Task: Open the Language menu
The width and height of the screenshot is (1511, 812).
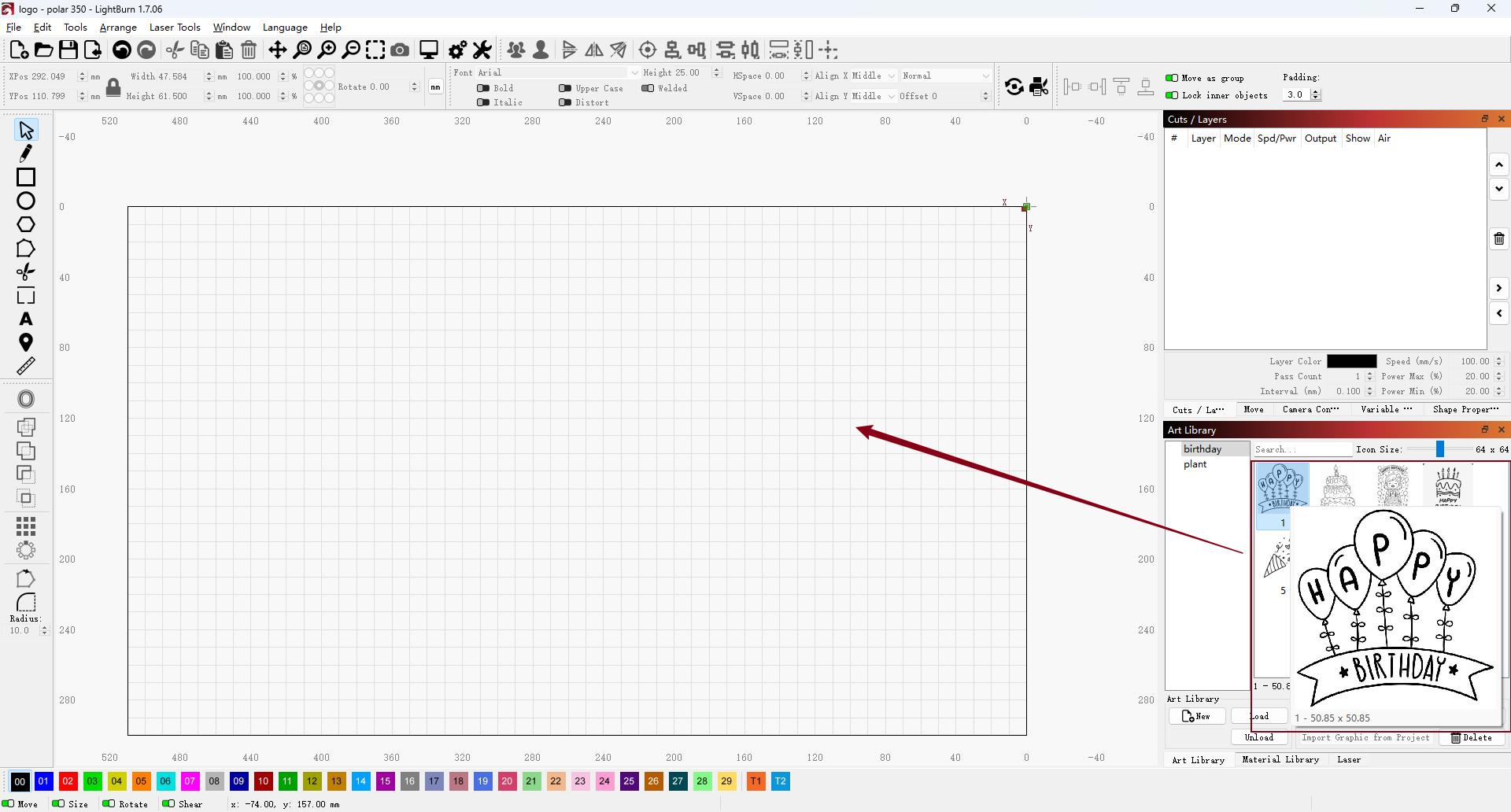Action: click(285, 27)
